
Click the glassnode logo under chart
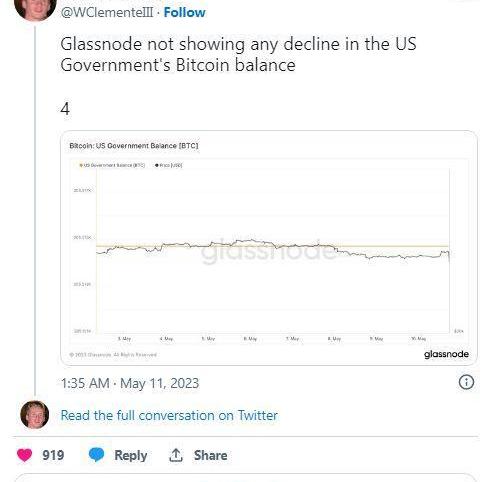446,354
